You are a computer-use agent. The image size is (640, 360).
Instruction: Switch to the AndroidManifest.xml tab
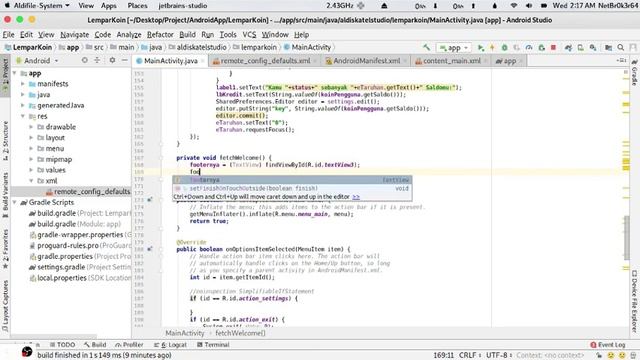pos(366,61)
